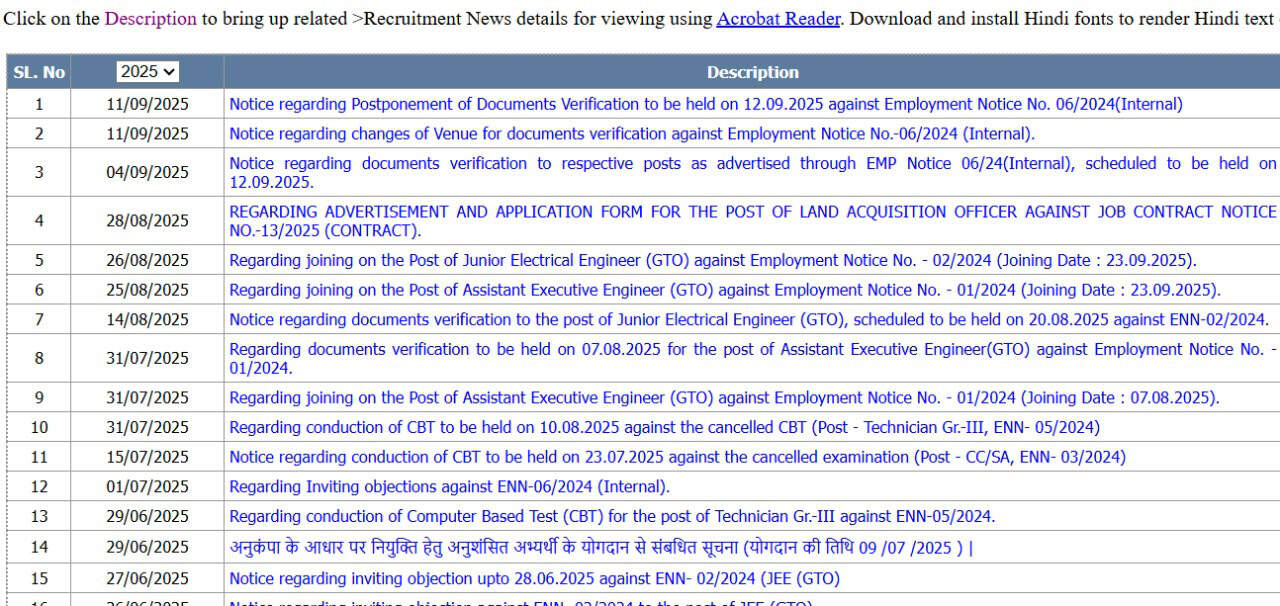The width and height of the screenshot is (1280, 606).
Task: Click the SL. No column header
Action: click(x=39, y=72)
